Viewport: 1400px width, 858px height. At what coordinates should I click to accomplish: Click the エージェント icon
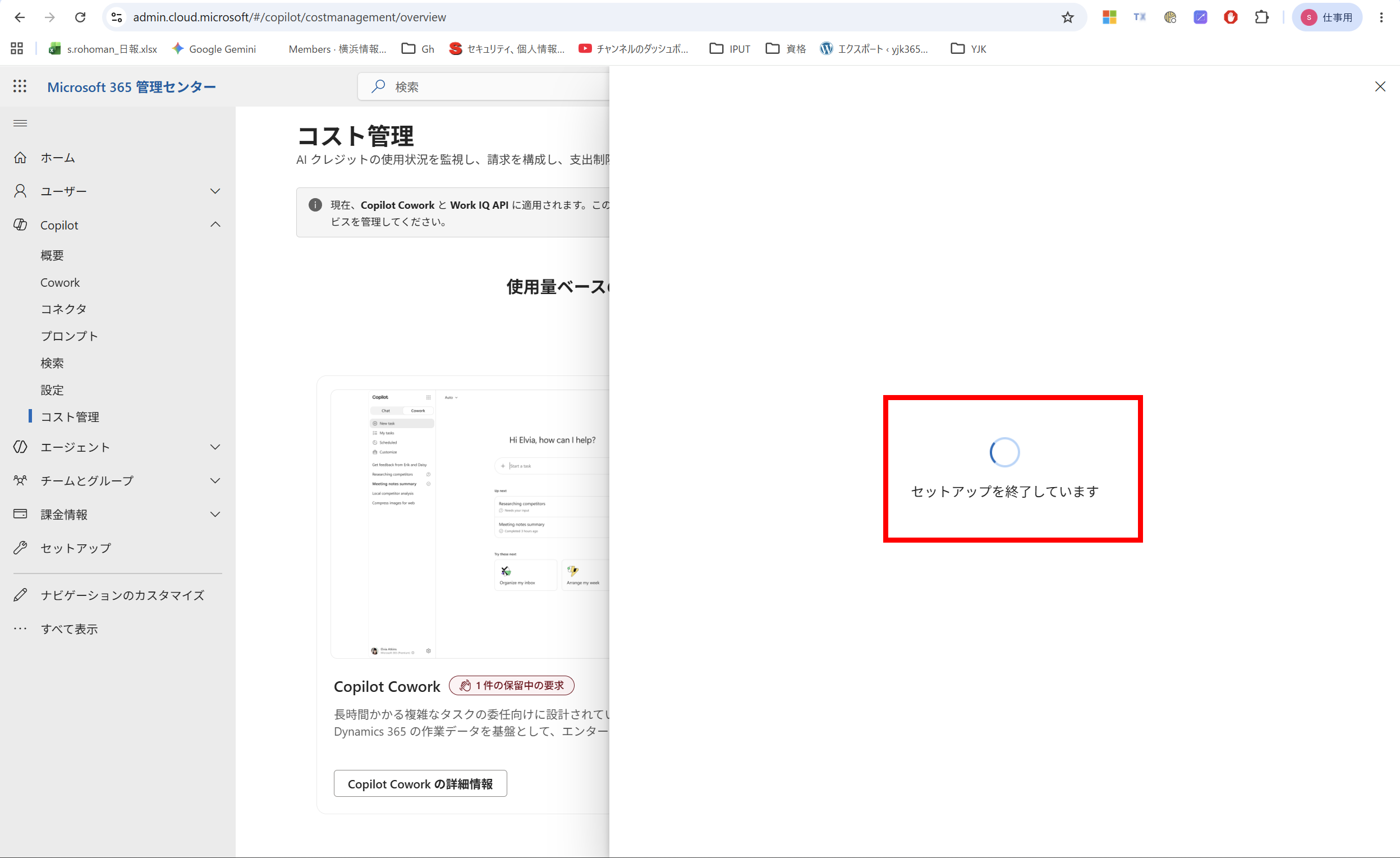[x=20, y=447]
